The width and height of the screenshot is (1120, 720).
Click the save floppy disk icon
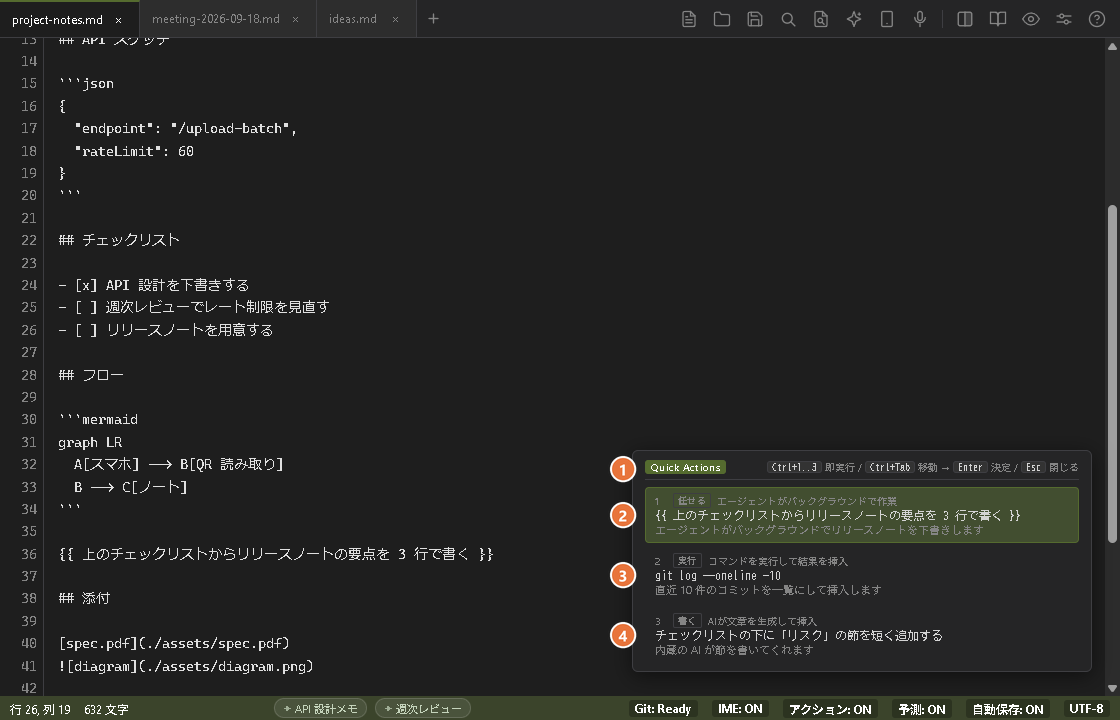755,19
